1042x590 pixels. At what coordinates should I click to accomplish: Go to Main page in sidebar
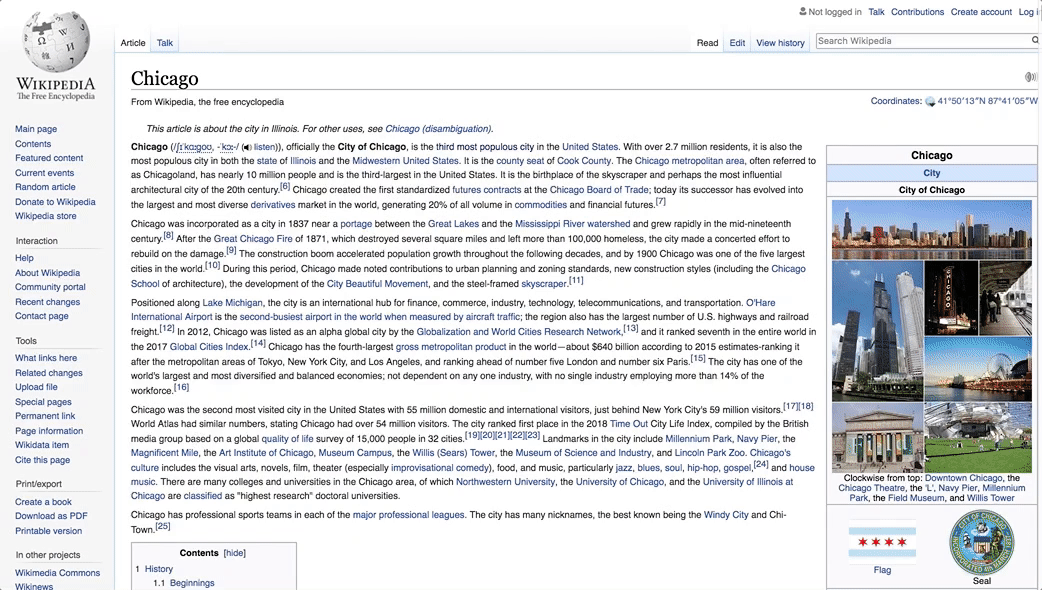36,129
